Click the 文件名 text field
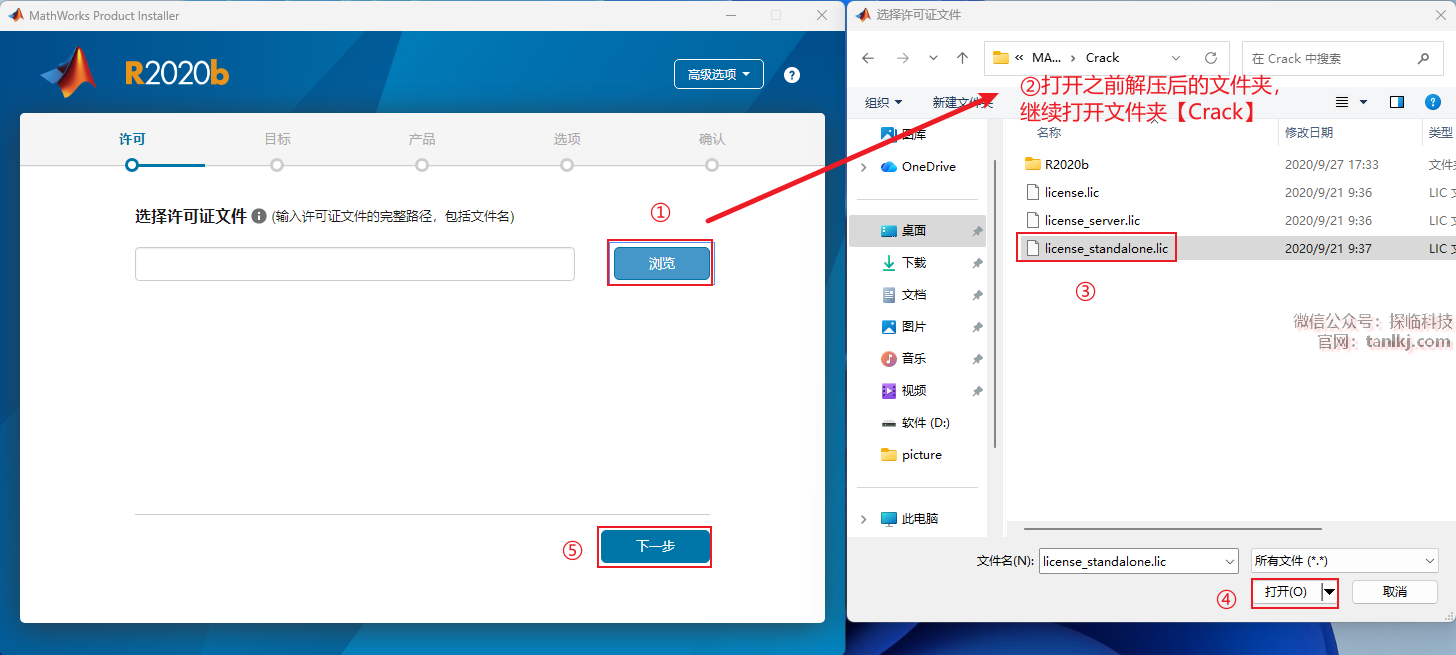 click(1129, 561)
